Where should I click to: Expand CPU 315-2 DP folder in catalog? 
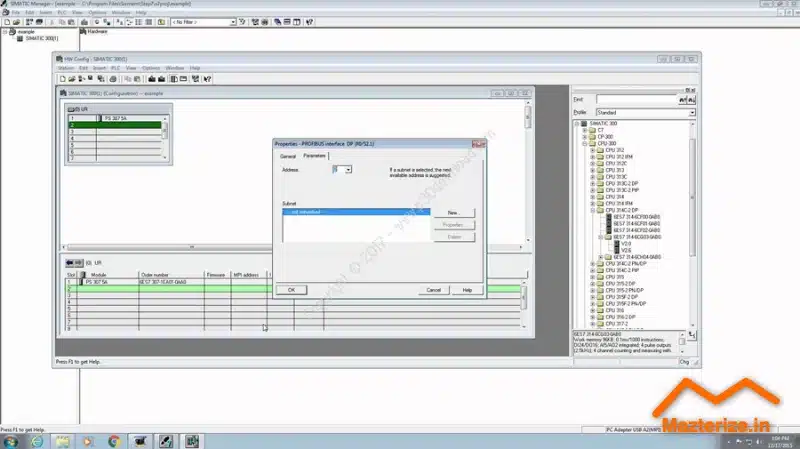point(593,284)
